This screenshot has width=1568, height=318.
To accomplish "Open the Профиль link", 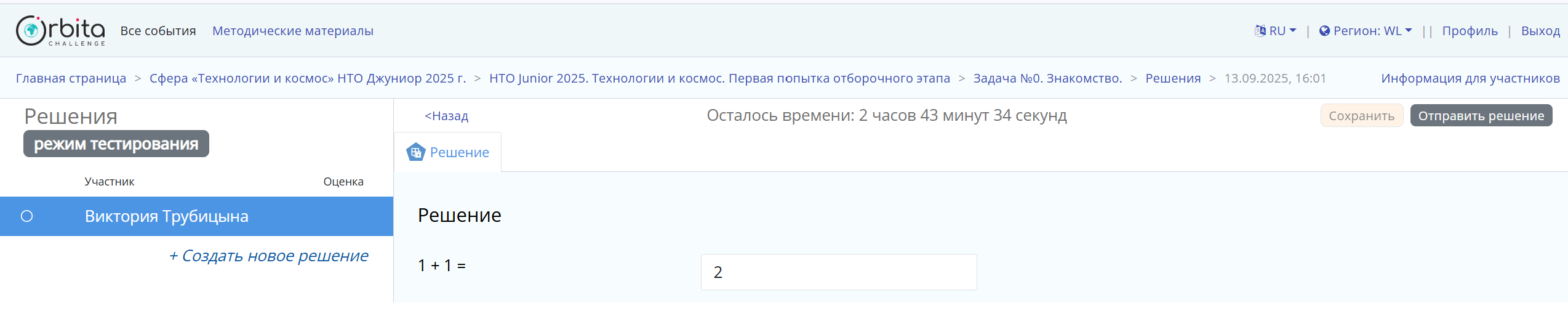I will tap(1470, 31).
